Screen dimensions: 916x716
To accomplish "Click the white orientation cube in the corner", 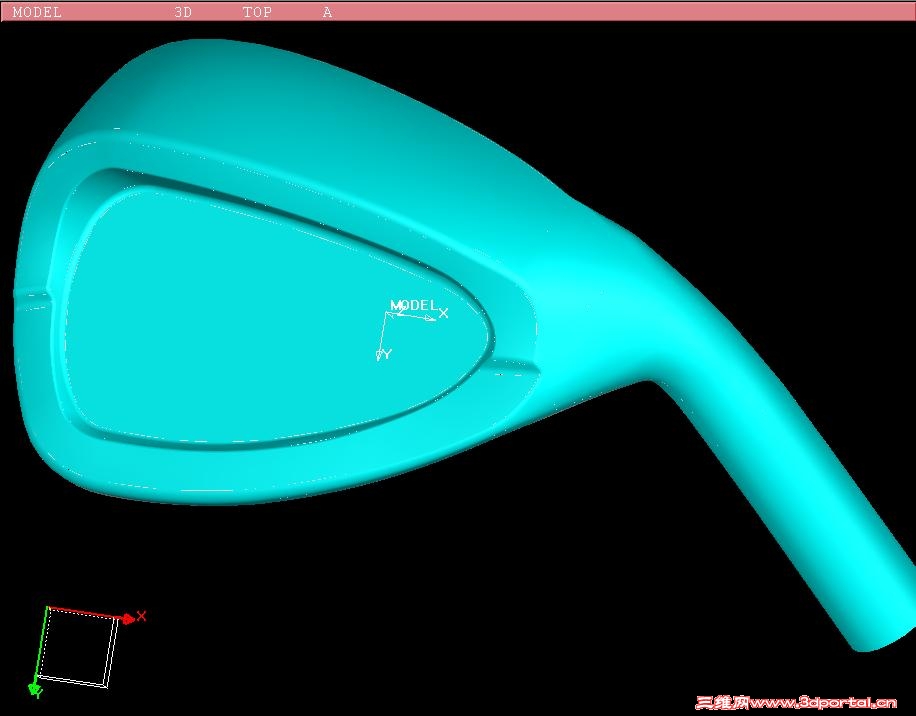I will pos(78,648).
